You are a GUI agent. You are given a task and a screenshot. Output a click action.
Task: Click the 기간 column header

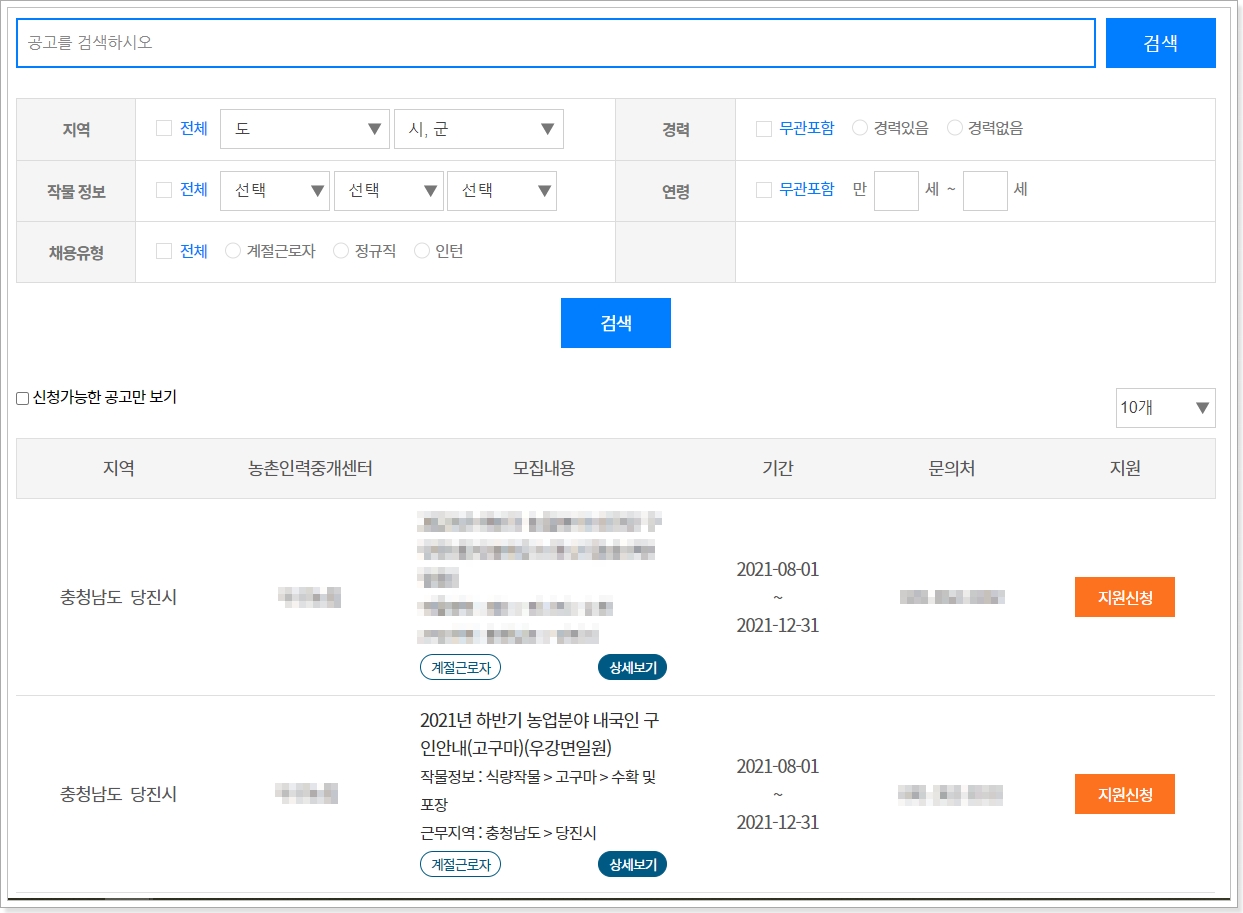(x=778, y=468)
